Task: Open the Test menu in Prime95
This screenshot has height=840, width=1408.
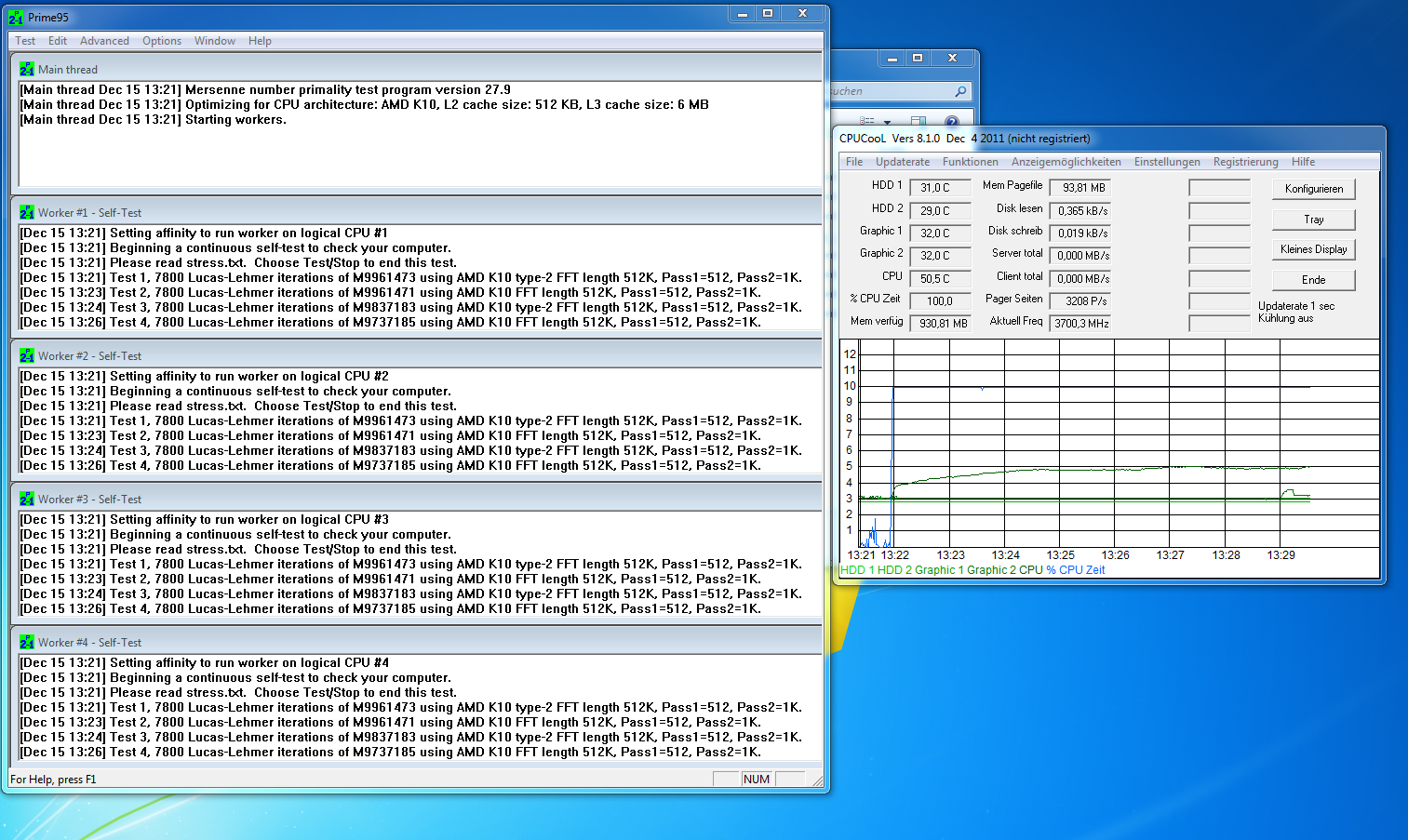Action: point(25,41)
